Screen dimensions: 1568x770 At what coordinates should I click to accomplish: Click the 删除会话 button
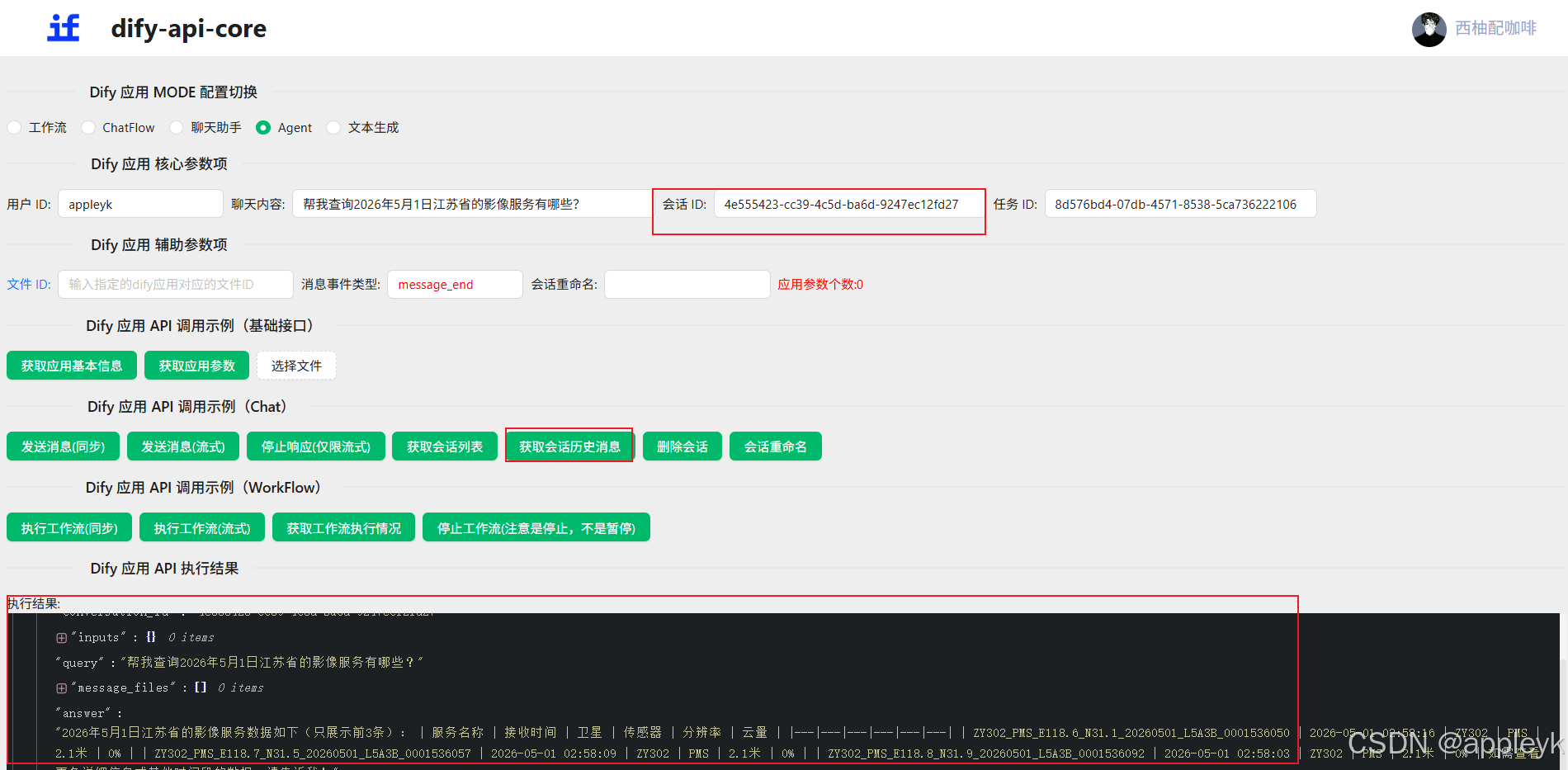pos(682,446)
